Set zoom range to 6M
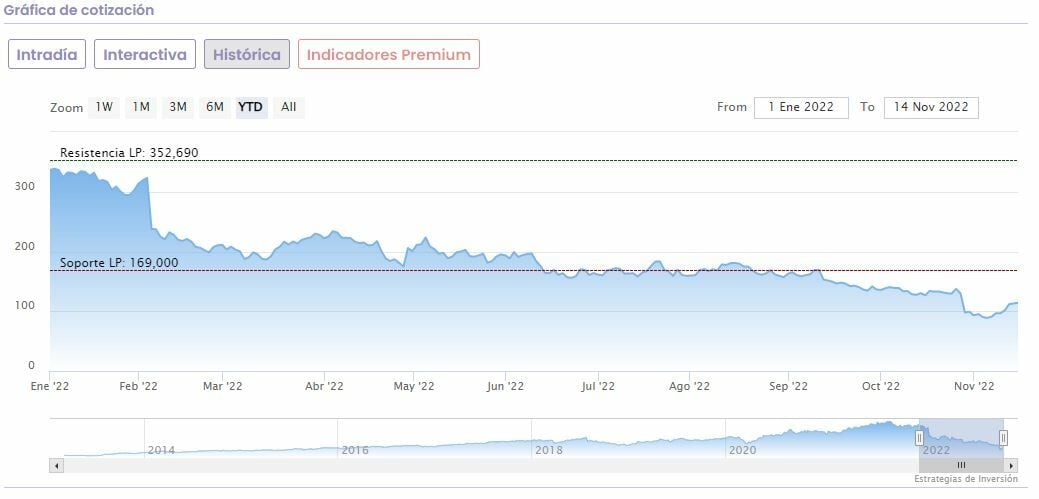The image size is (1039, 499). point(214,107)
